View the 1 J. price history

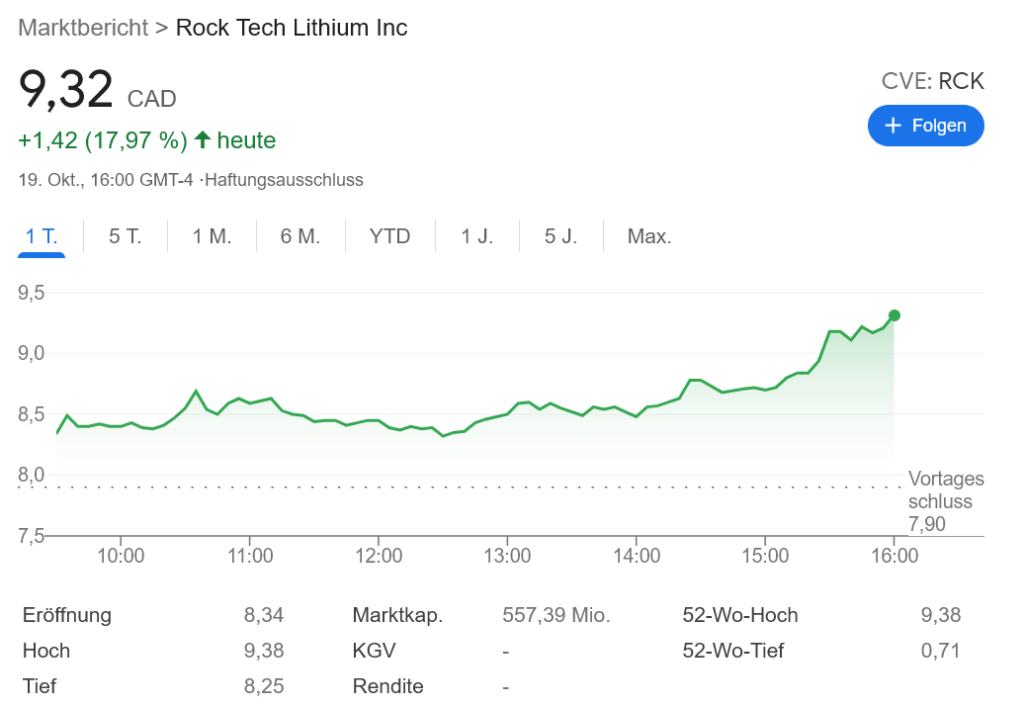[x=477, y=236]
